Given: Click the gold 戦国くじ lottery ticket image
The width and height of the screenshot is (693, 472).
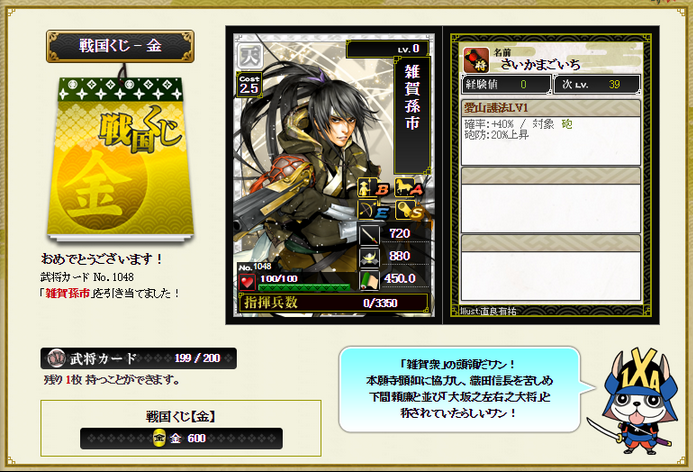Looking at the screenshot, I should (x=120, y=159).
